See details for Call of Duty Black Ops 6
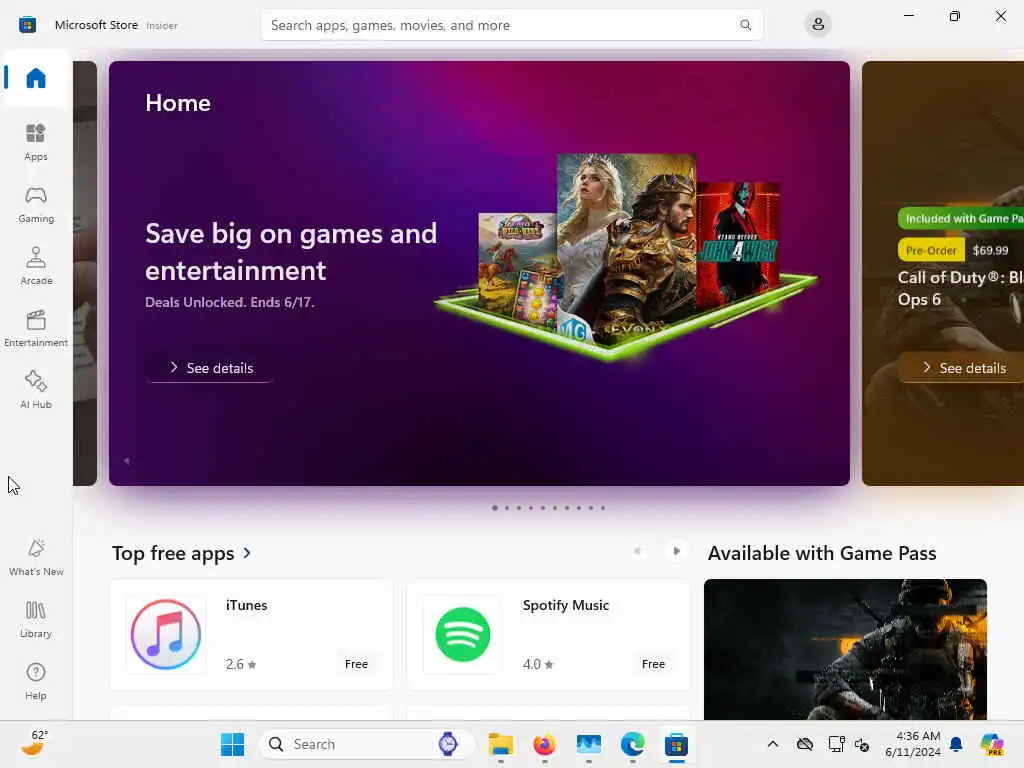This screenshot has width=1024, height=768. (x=963, y=368)
